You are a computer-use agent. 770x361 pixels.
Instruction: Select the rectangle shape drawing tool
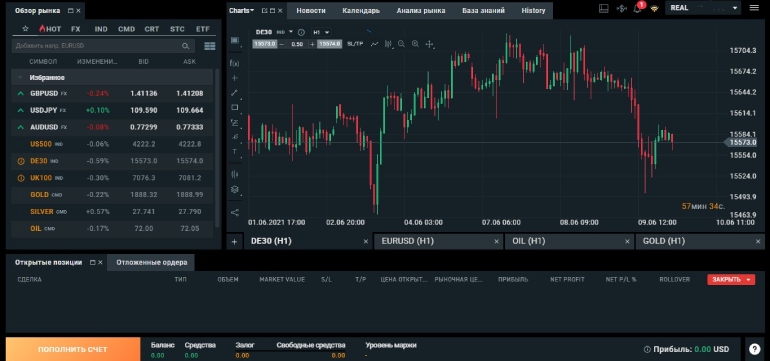coord(235,107)
